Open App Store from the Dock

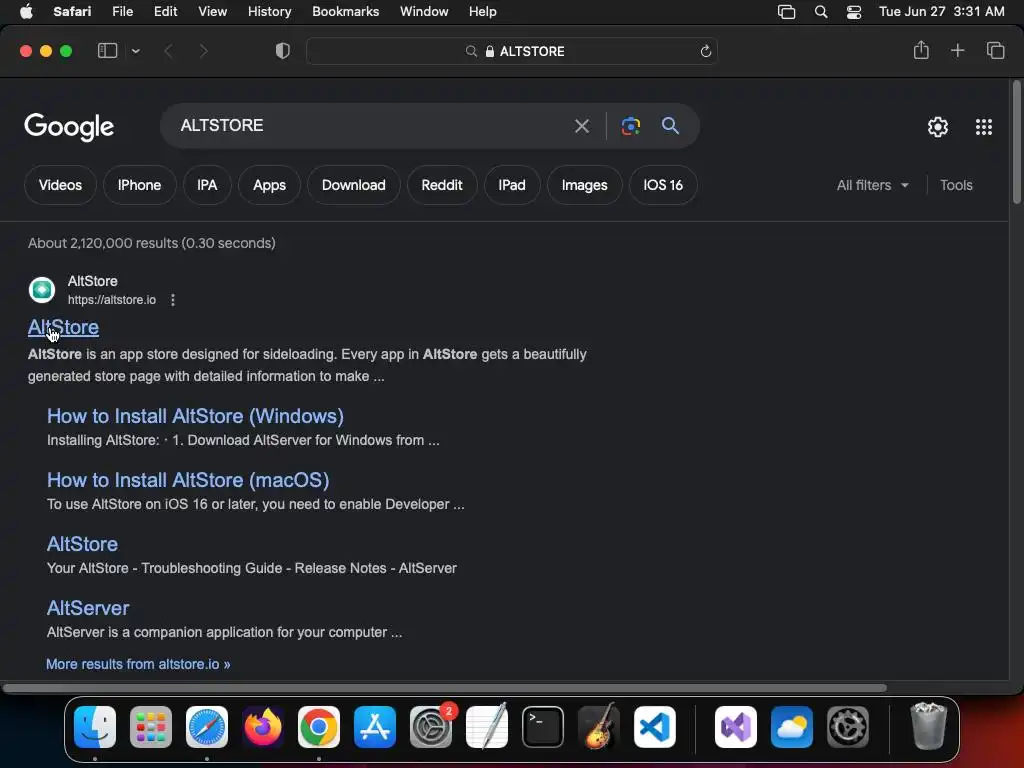coord(375,727)
